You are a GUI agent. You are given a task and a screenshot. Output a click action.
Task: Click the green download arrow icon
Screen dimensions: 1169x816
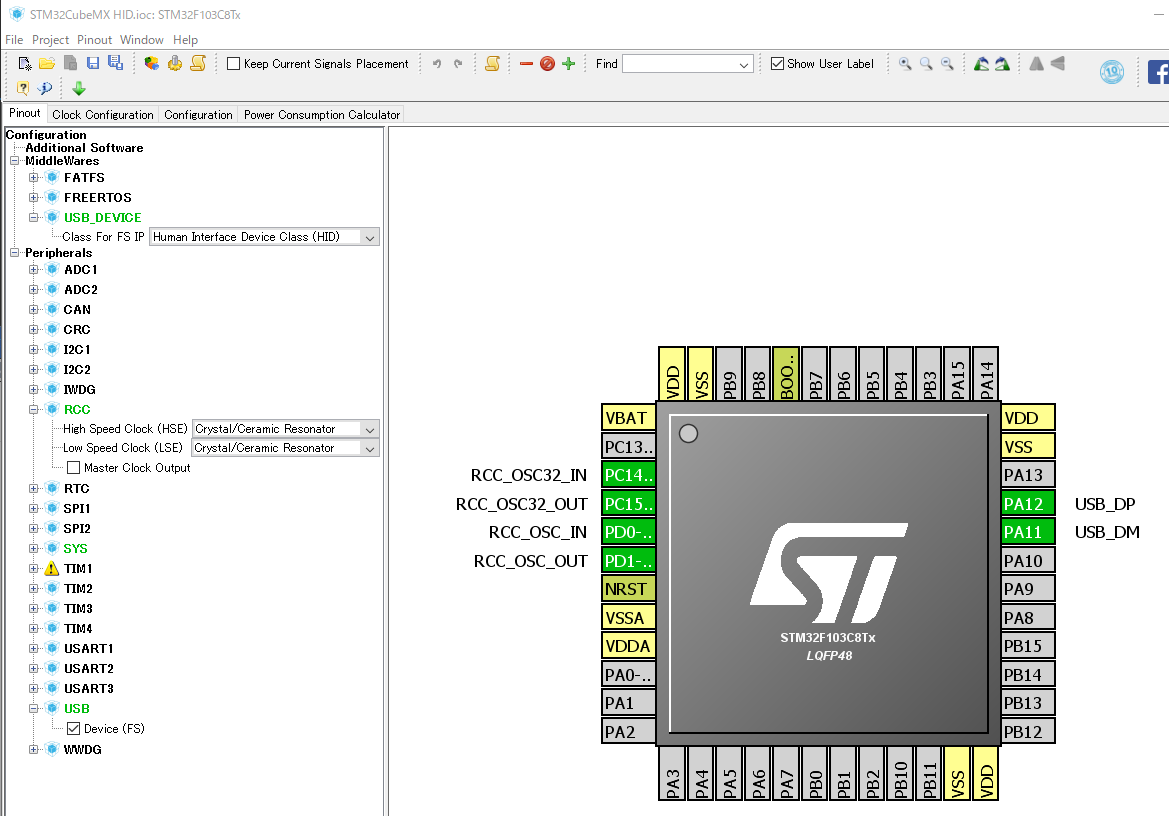pos(79,89)
